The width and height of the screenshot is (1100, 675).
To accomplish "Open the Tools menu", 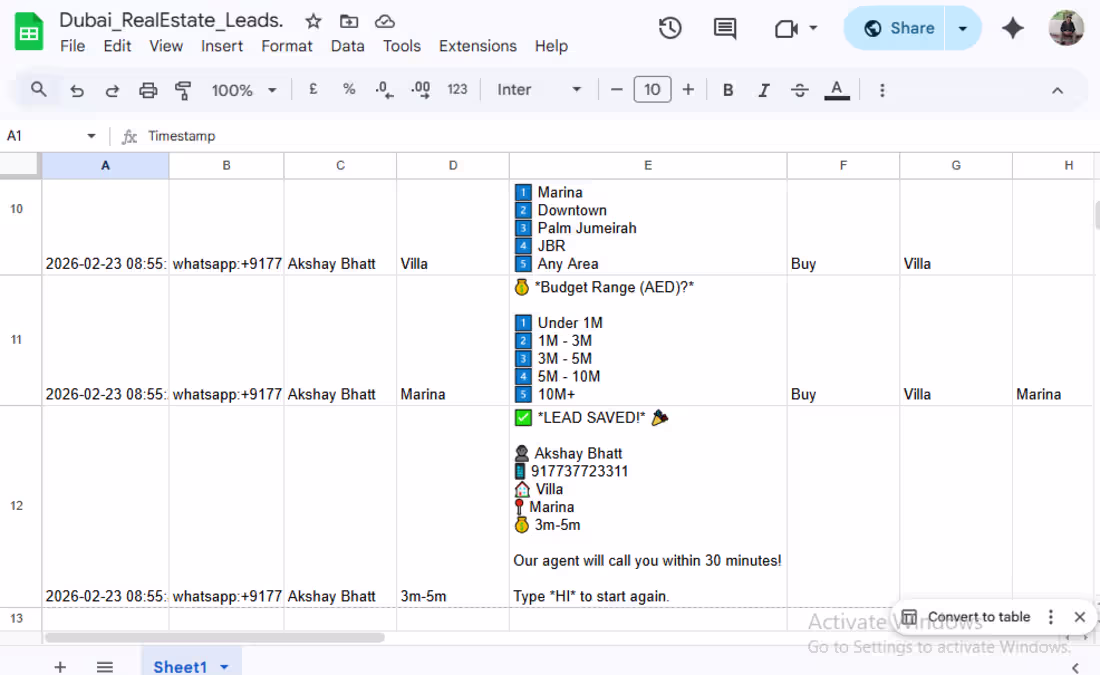I will point(401,46).
